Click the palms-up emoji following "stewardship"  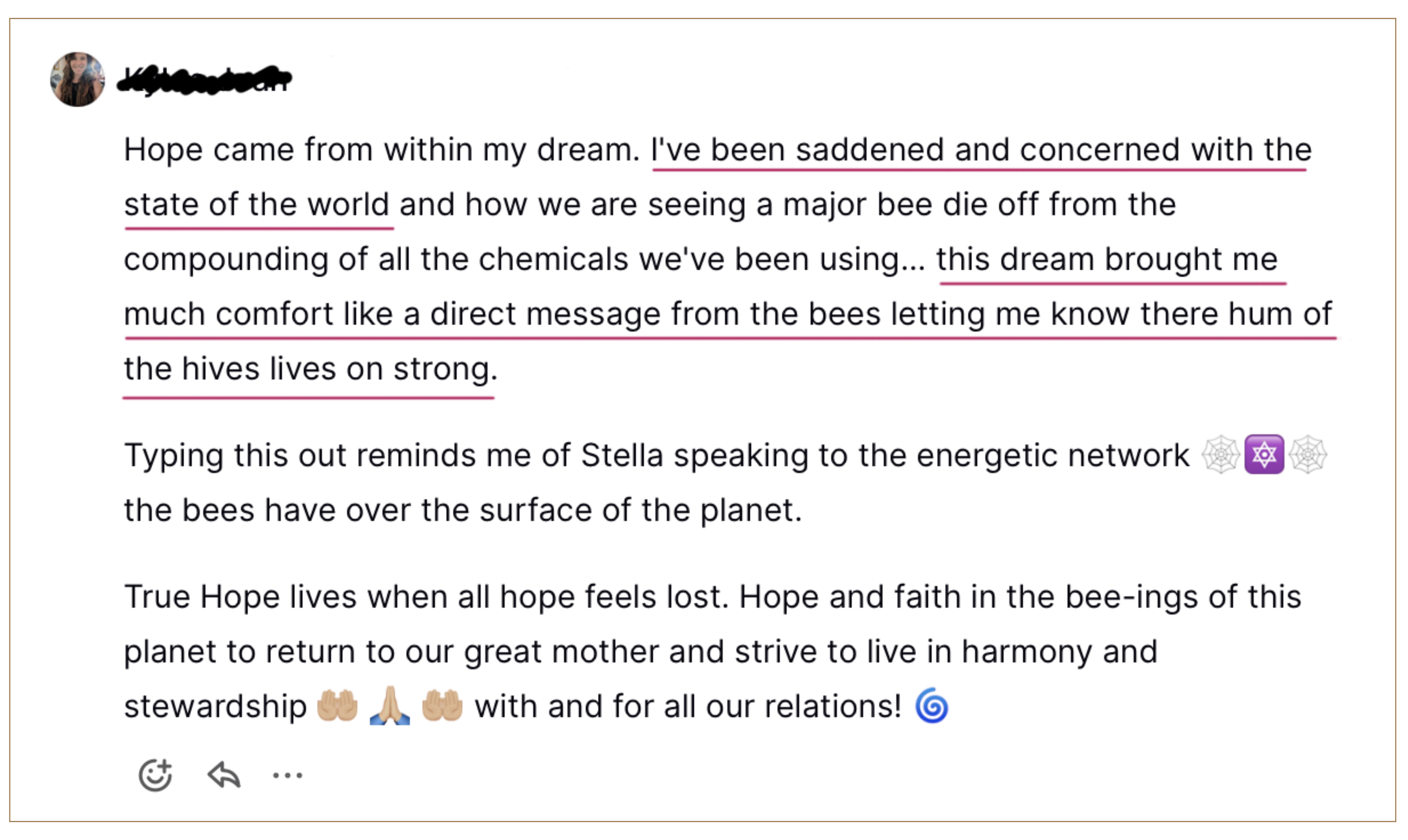coord(338,706)
